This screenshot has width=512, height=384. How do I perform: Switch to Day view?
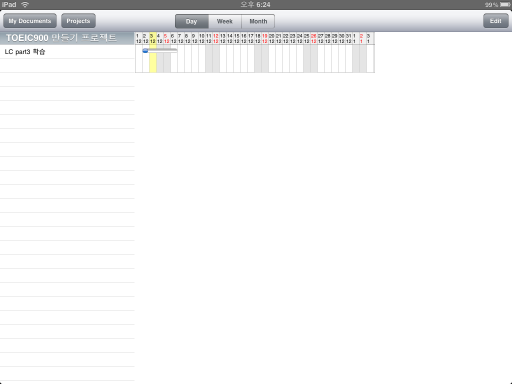click(192, 21)
